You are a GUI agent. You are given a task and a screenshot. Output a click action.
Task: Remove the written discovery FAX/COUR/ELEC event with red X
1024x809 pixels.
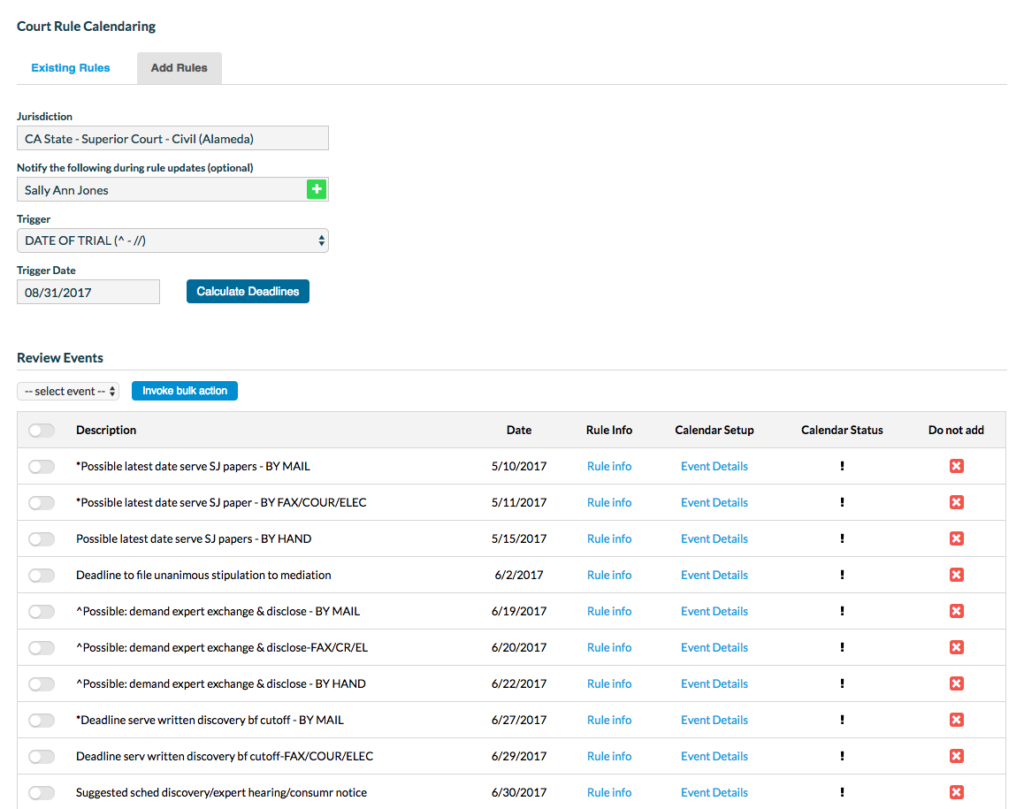pyautogui.click(x=956, y=756)
